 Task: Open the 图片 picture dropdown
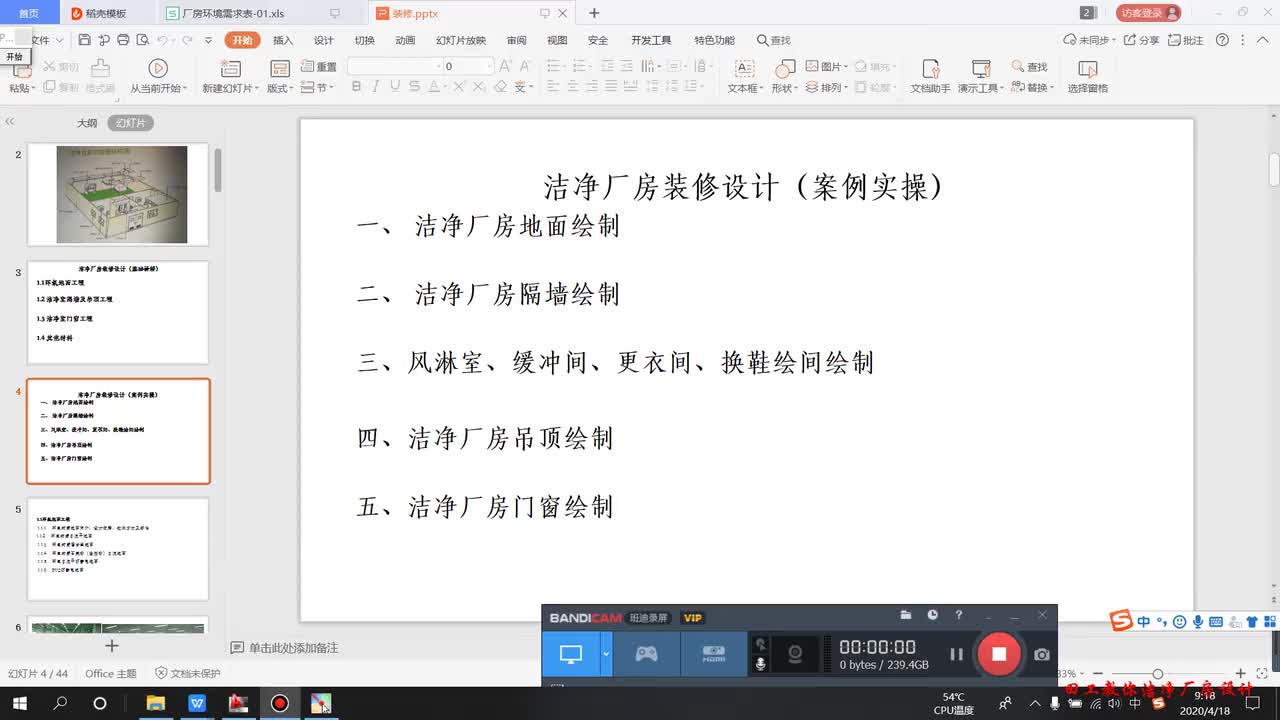click(826, 66)
